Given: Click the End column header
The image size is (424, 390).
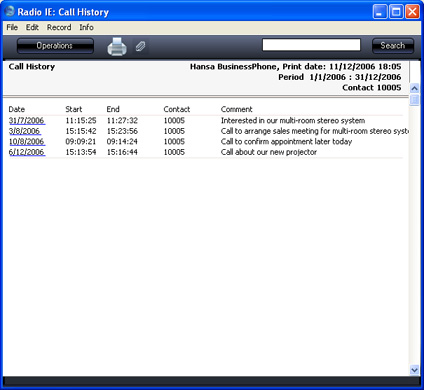Looking at the screenshot, I should [x=113, y=109].
